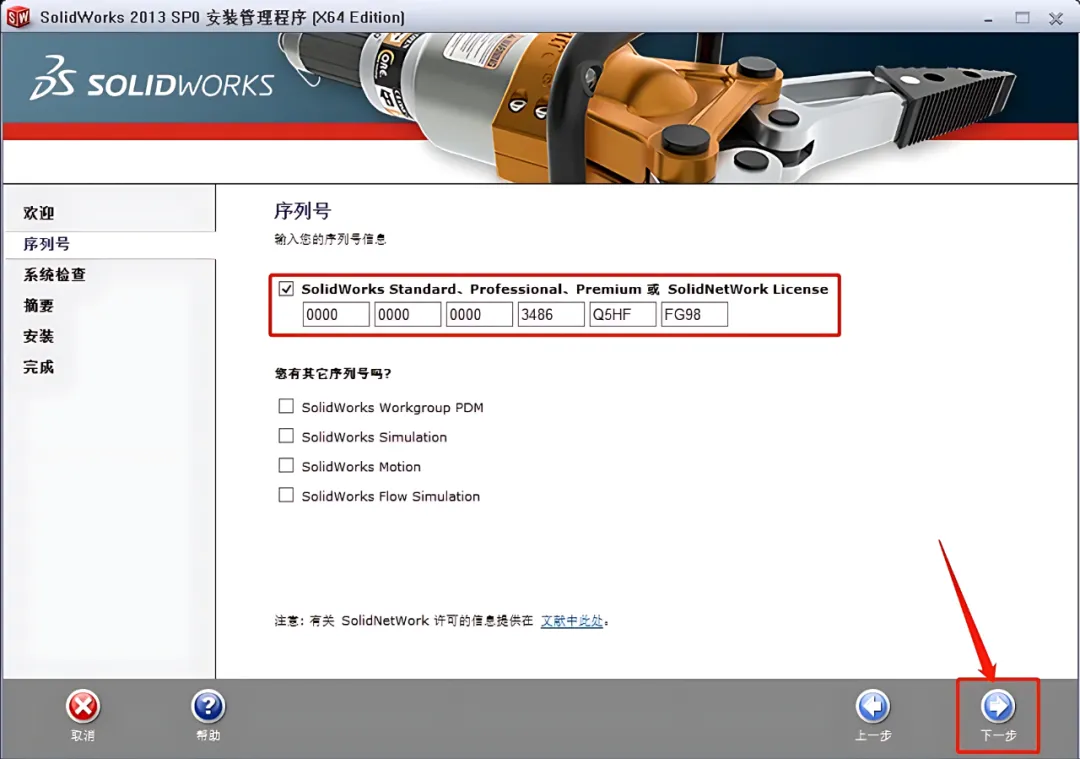This screenshot has width=1080, height=759.
Task: Click the red Cancel (取消) icon
Action: 83,707
